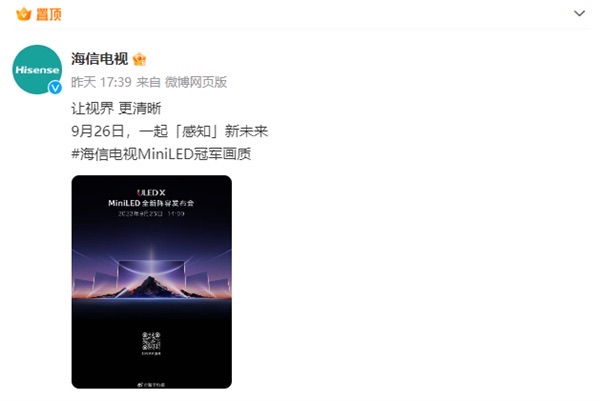Click MiniLED 全新阵容发布会 title on poster

[151, 203]
